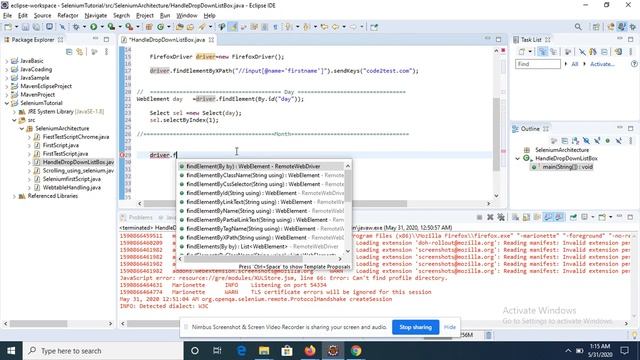Expand the MavenProject node
Viewport: 640px width, 360px height.
pos(6,95)
